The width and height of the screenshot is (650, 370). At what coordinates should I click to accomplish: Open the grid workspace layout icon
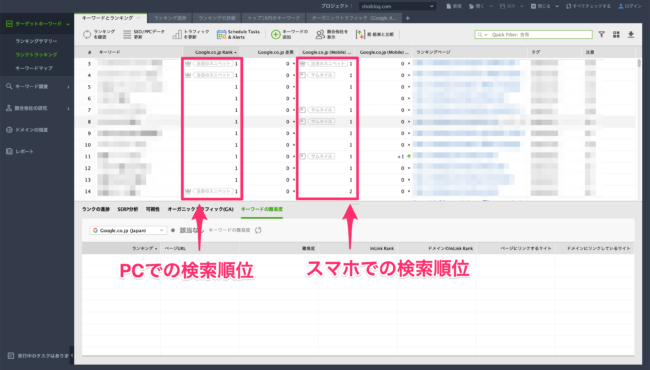click(x=616, y=34)
